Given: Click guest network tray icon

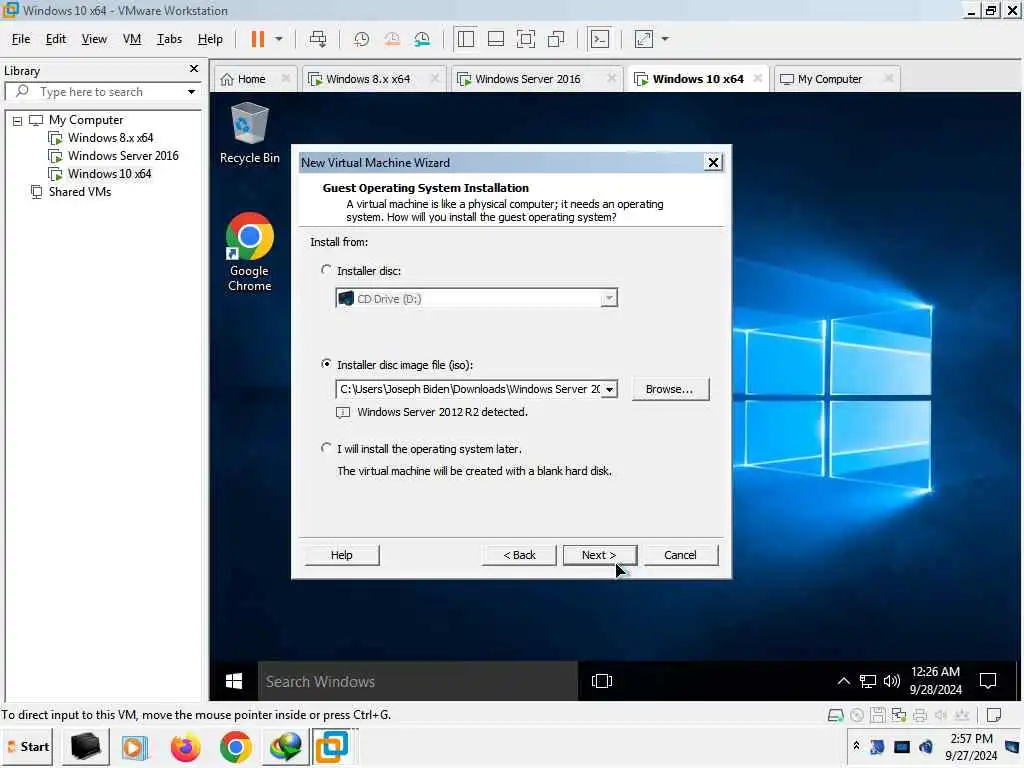Looking at the screenshot, I should 867,681.
